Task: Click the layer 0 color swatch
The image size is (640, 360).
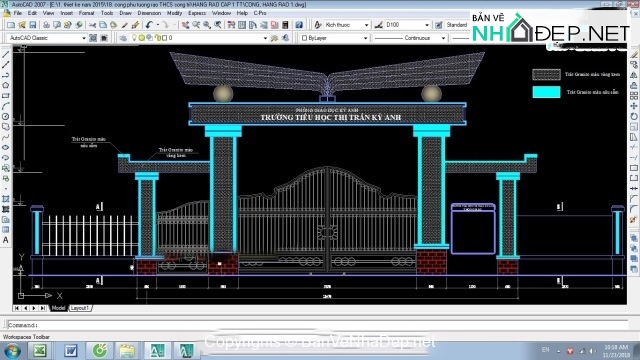Action: coord(164,38)
